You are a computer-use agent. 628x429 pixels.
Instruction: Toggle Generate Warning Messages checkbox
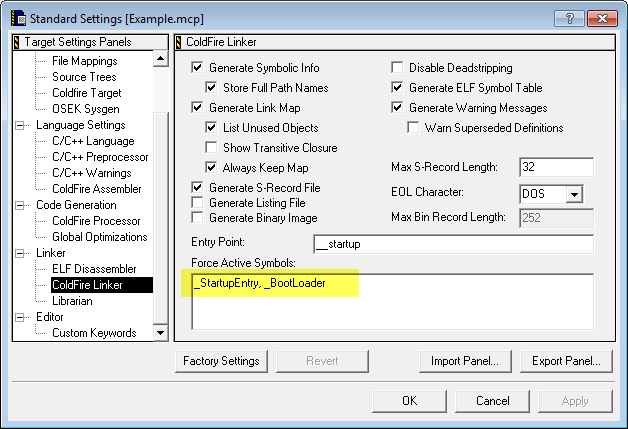(397, 107)
